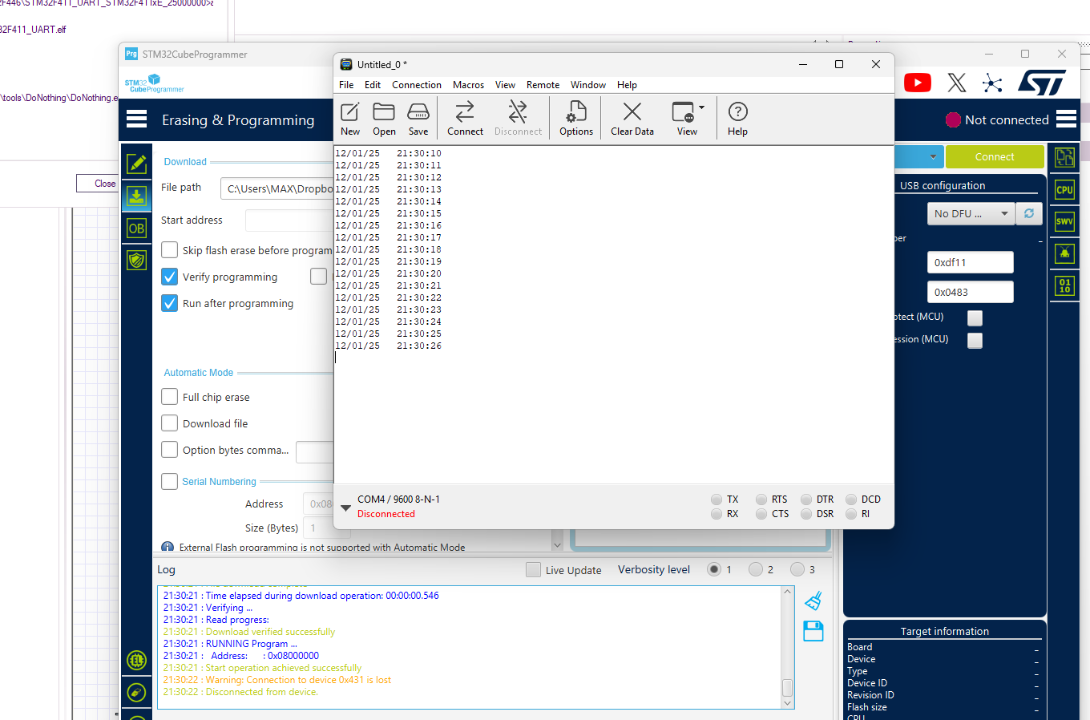Click the New session toolbar icon
Image resolution: width=1090 pixels, height=720 pixels.
(x=350, y=119)
